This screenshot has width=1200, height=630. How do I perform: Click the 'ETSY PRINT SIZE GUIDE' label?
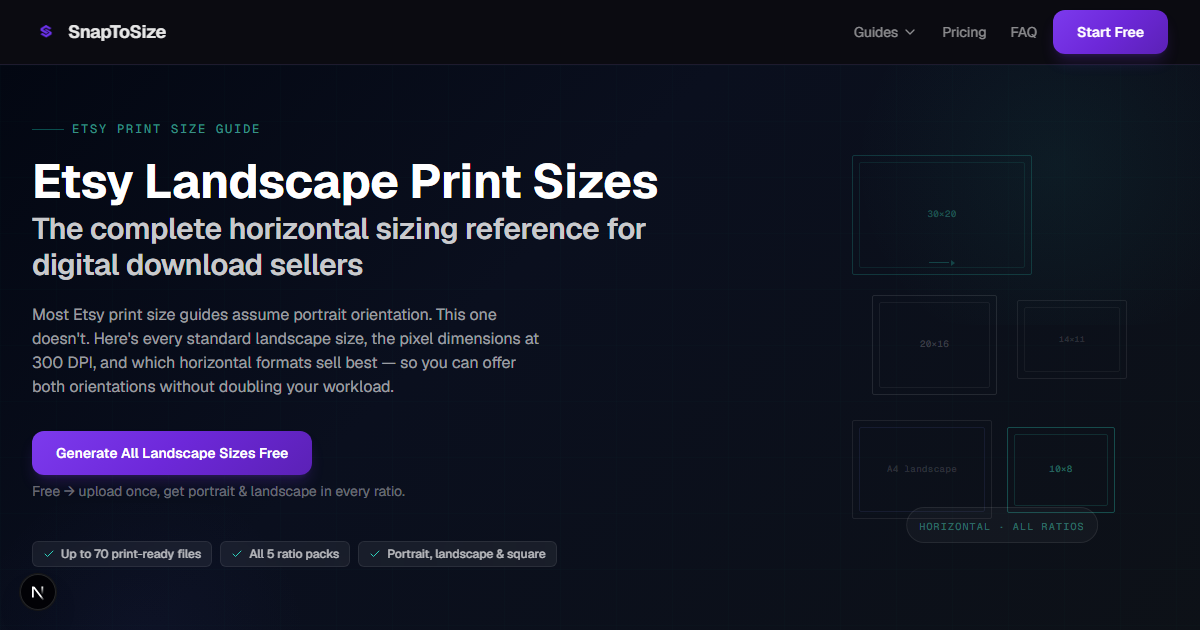[166, 129]
